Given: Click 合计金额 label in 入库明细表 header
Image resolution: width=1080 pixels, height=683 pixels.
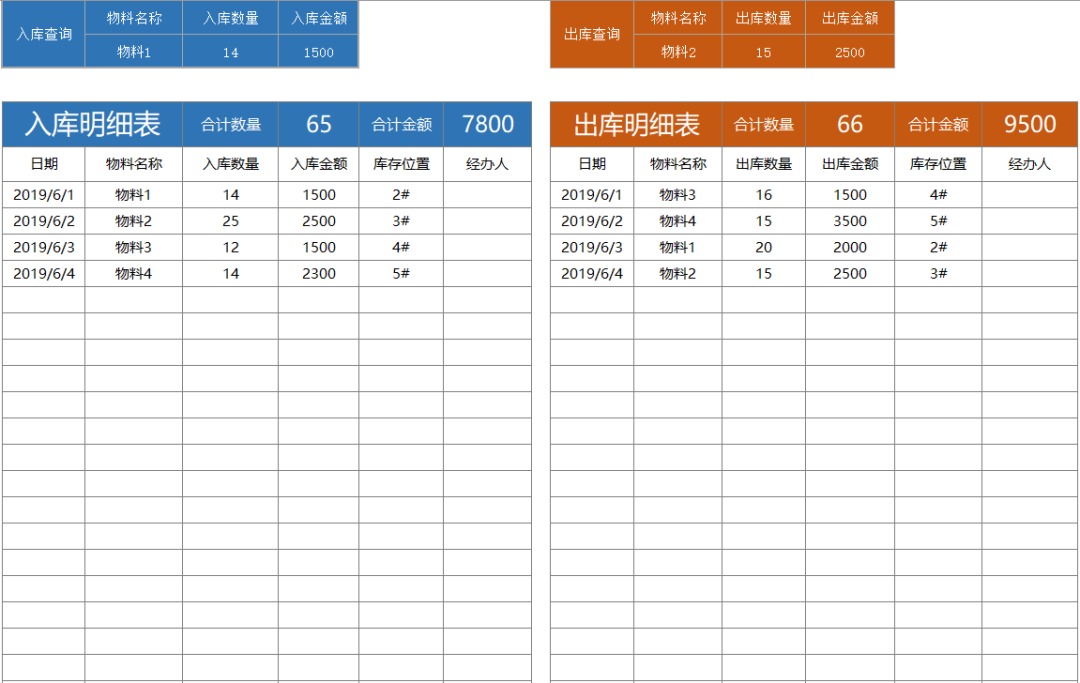Looking at the screenshot, I should [x=401, y=124].
